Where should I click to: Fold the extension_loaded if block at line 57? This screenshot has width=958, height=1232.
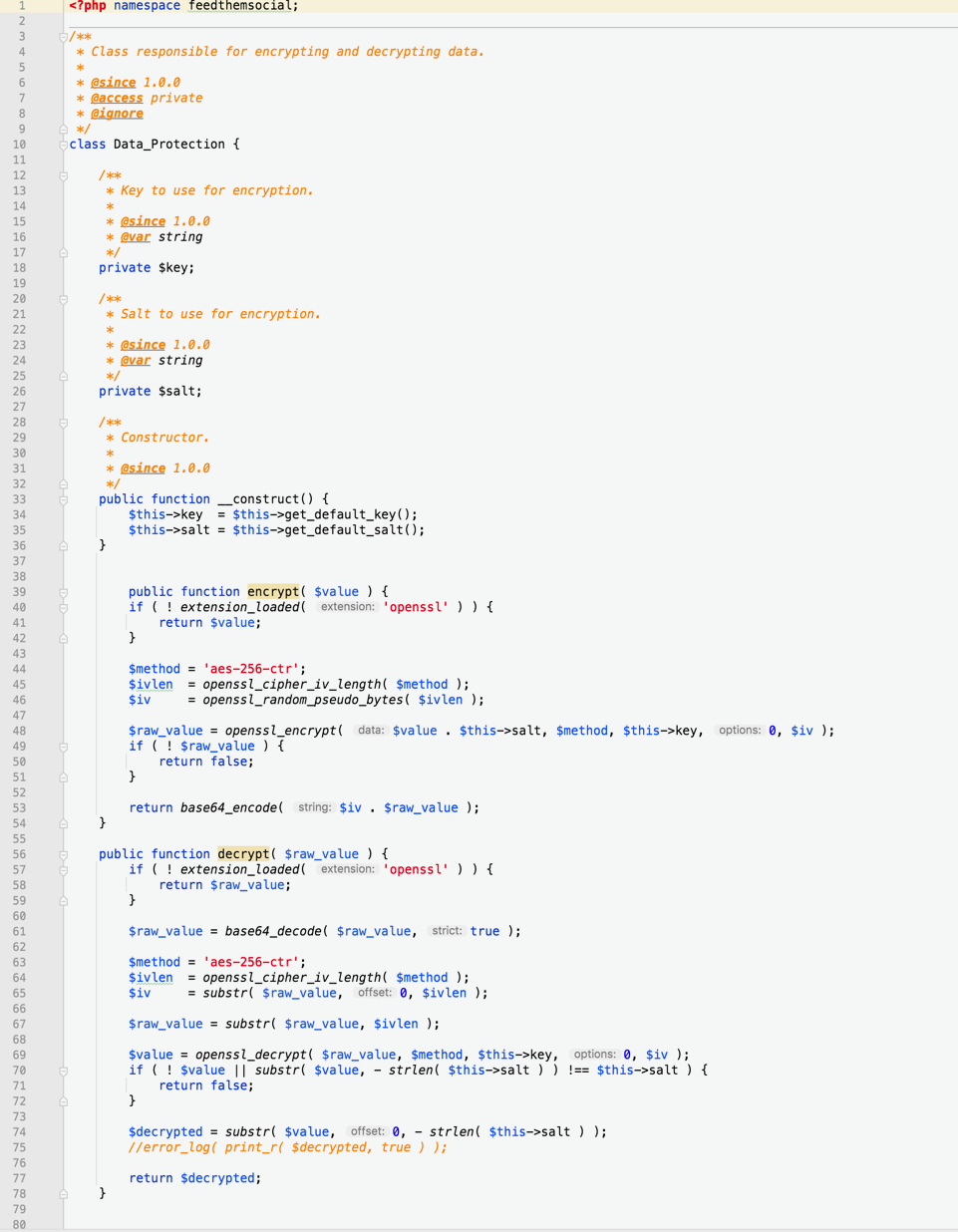pyautogui.click(x=63, y=870)
